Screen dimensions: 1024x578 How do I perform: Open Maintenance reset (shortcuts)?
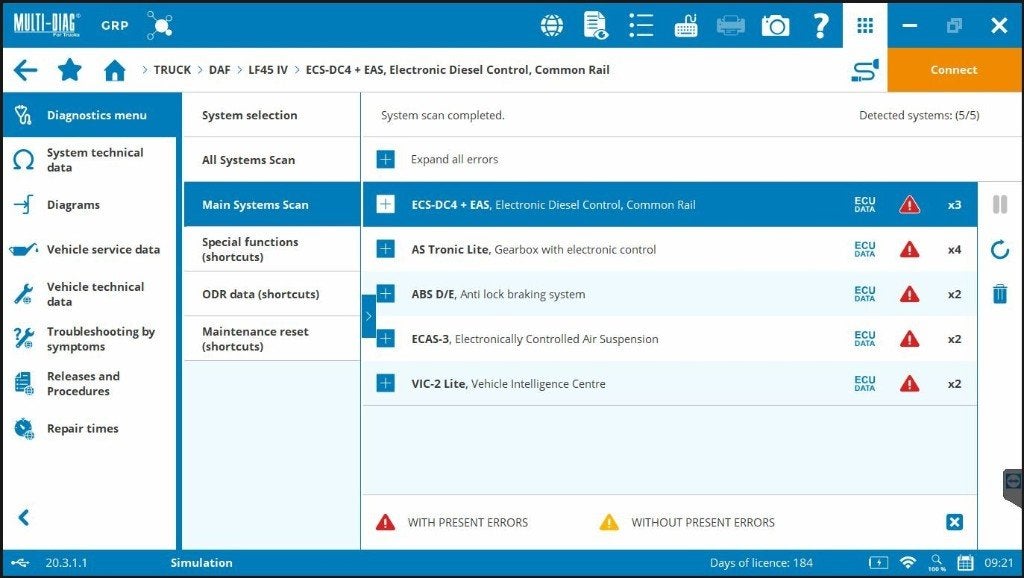[x=272, y=339]
